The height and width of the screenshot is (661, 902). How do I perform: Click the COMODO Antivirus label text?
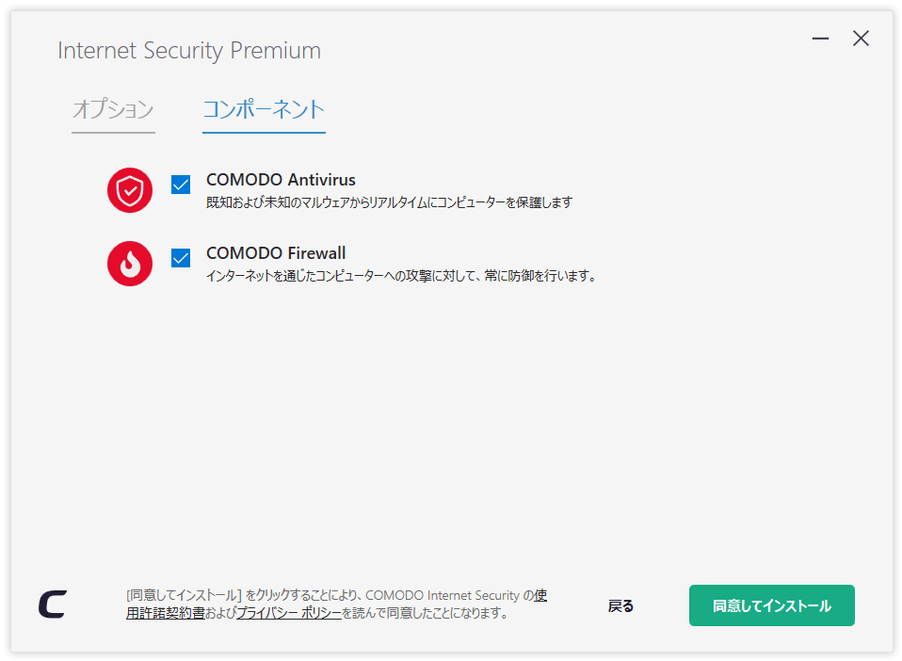[x=281, y=179]
